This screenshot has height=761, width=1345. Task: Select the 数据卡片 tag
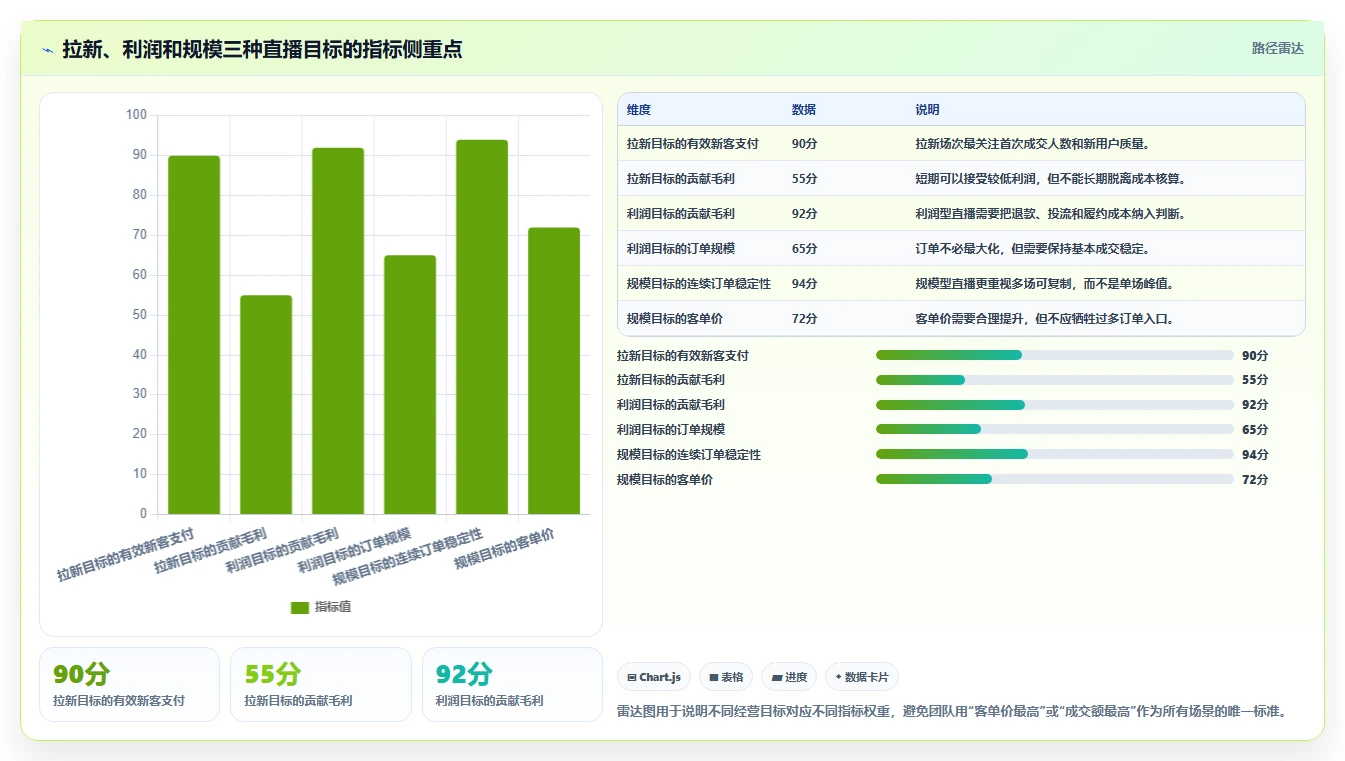(862, 677)
